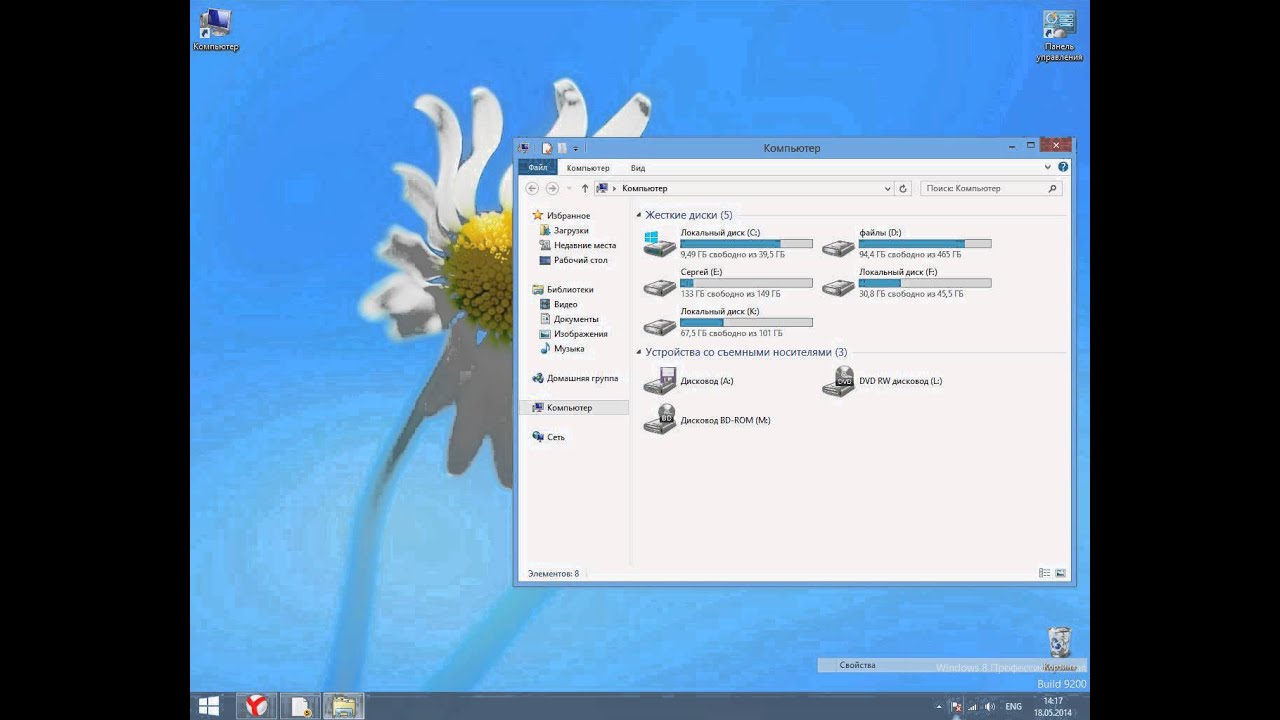
Task: Show hidden tray icons arrow
Action: (939, 706)
